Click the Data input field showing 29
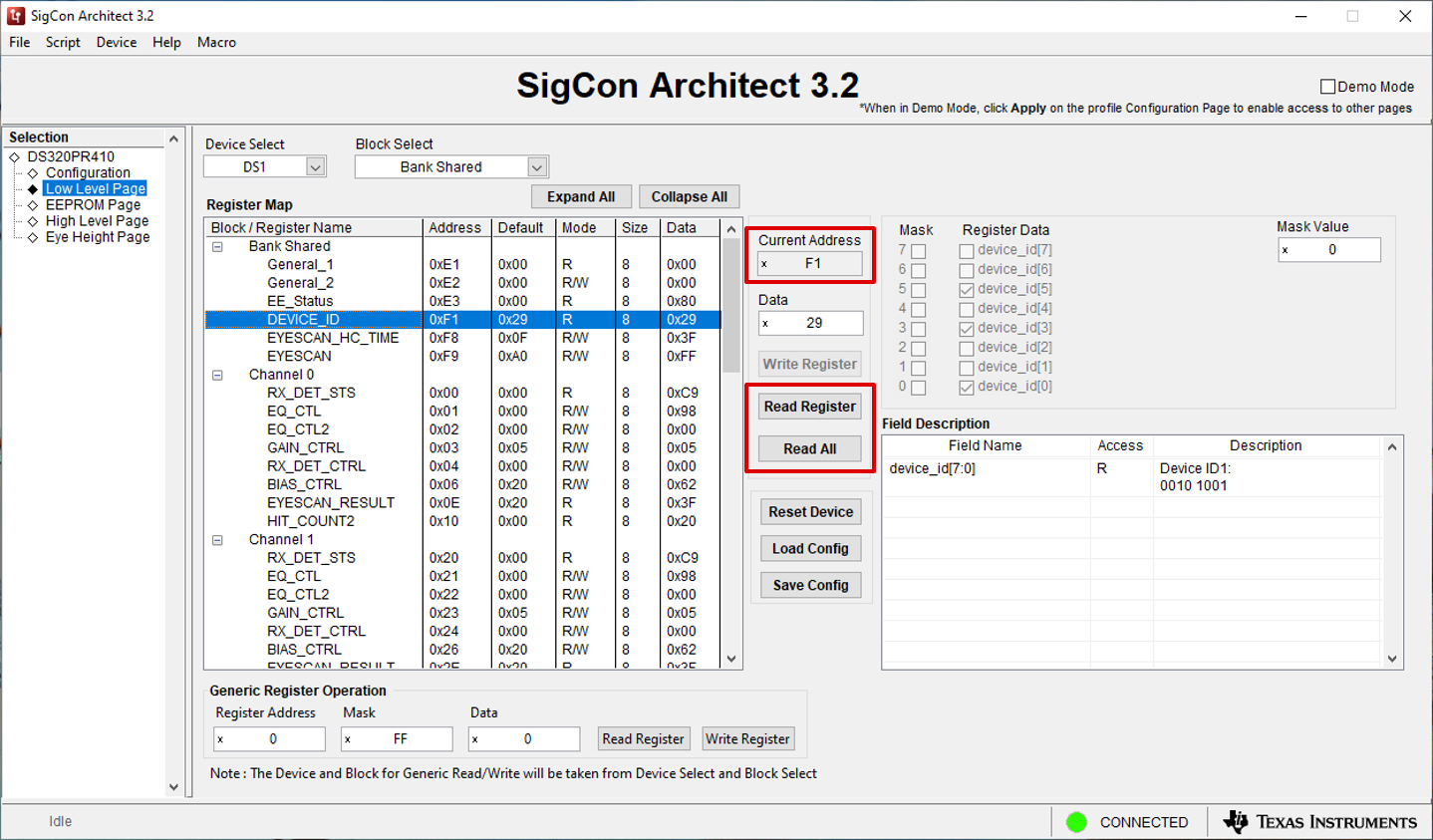Image resolution: width=1433 pixels, height=840 pixels. 810,323
